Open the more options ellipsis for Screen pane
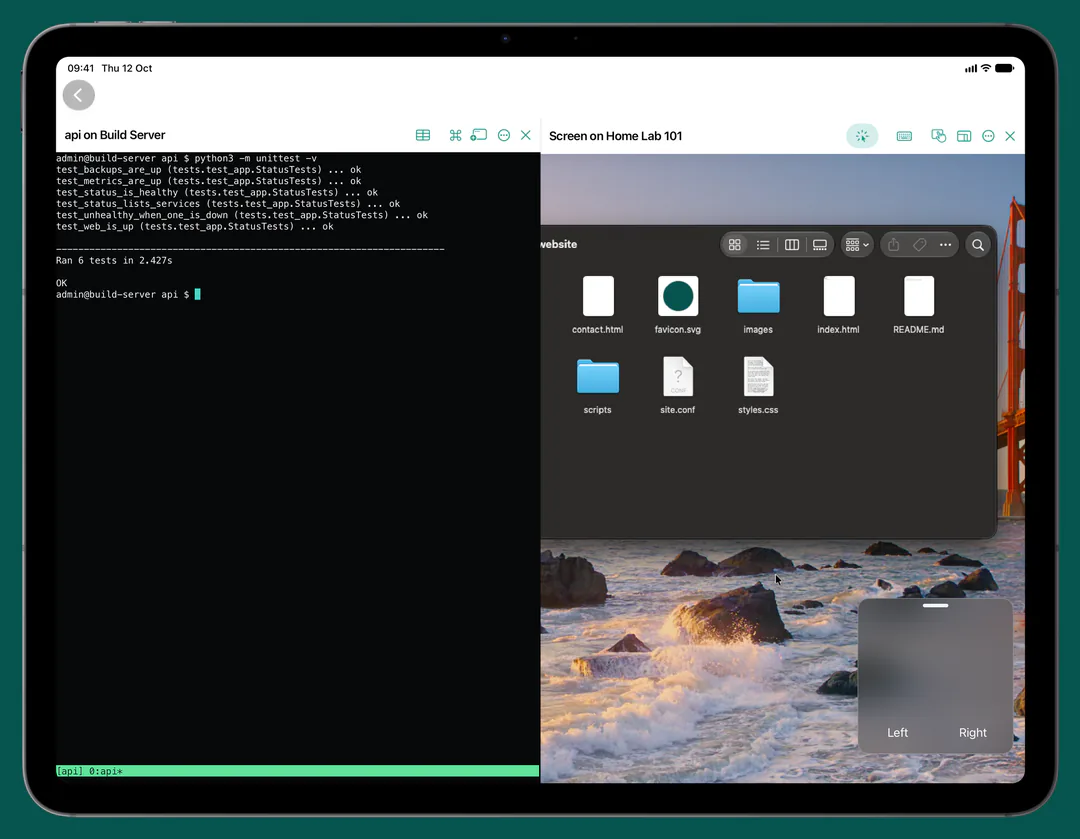 [x=988, y=136]
